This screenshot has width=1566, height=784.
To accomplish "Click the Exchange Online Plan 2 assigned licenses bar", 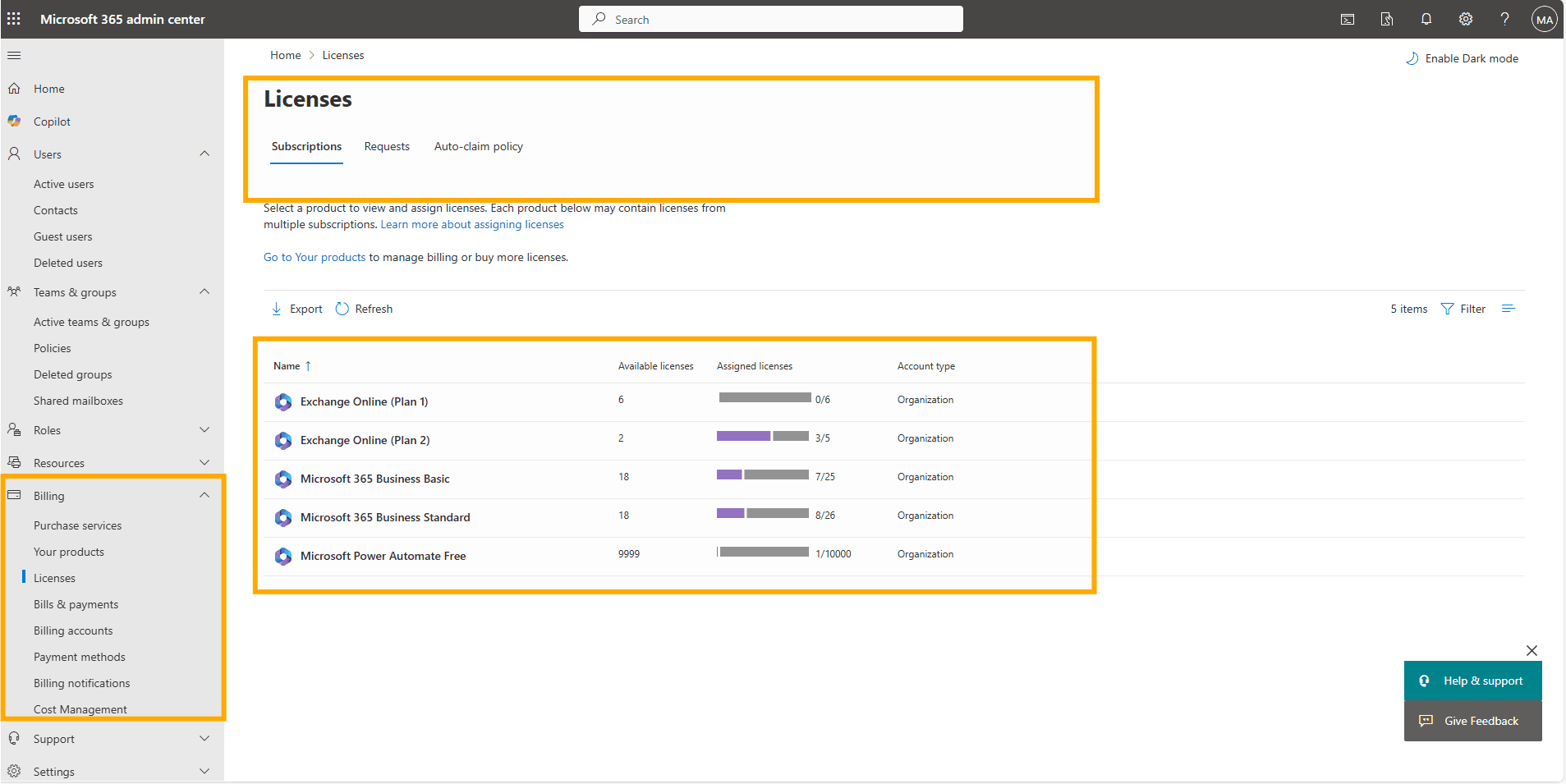I will 765,436.
